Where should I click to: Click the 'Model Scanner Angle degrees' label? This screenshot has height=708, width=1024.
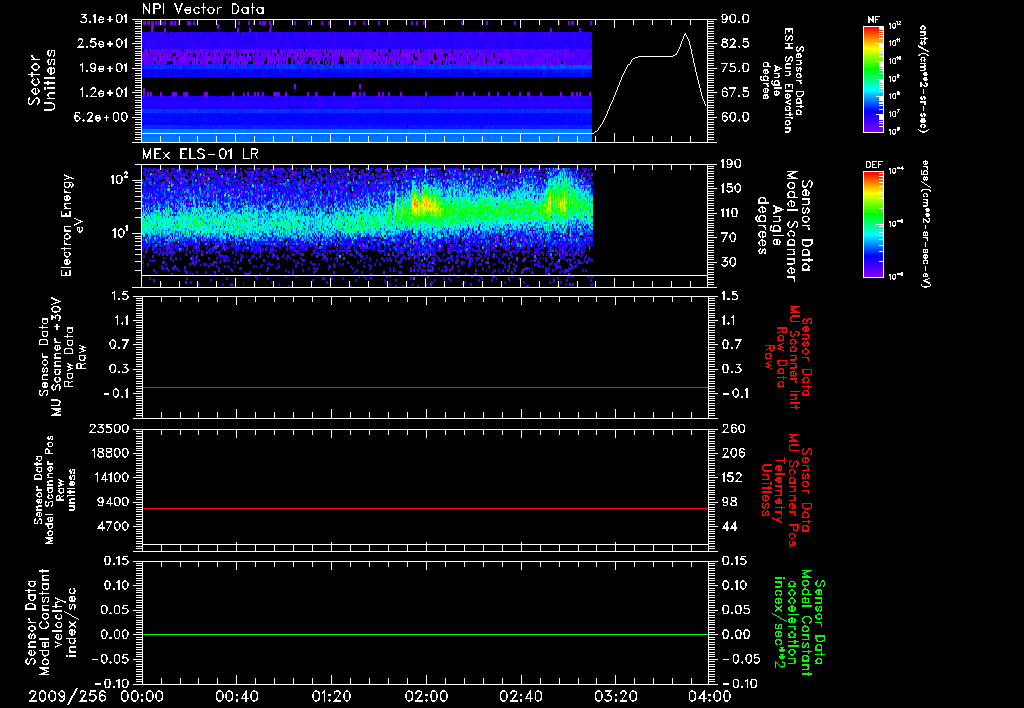786,226
